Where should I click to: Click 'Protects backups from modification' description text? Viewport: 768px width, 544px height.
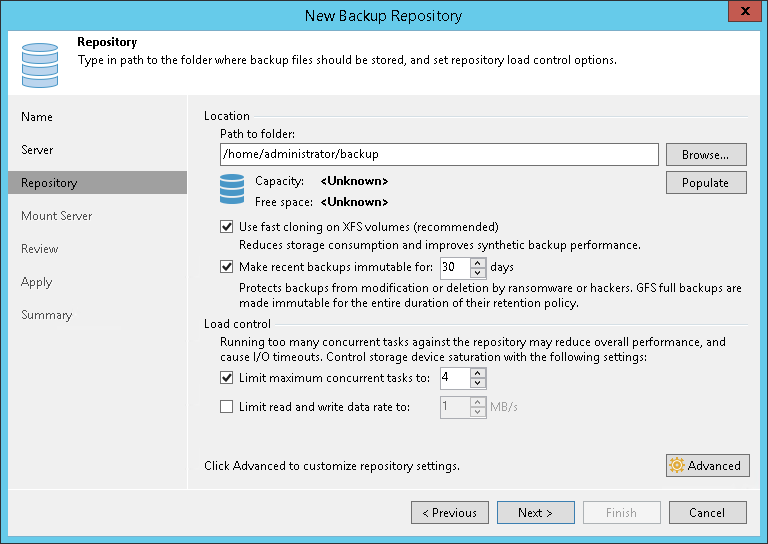pos(490,295)
